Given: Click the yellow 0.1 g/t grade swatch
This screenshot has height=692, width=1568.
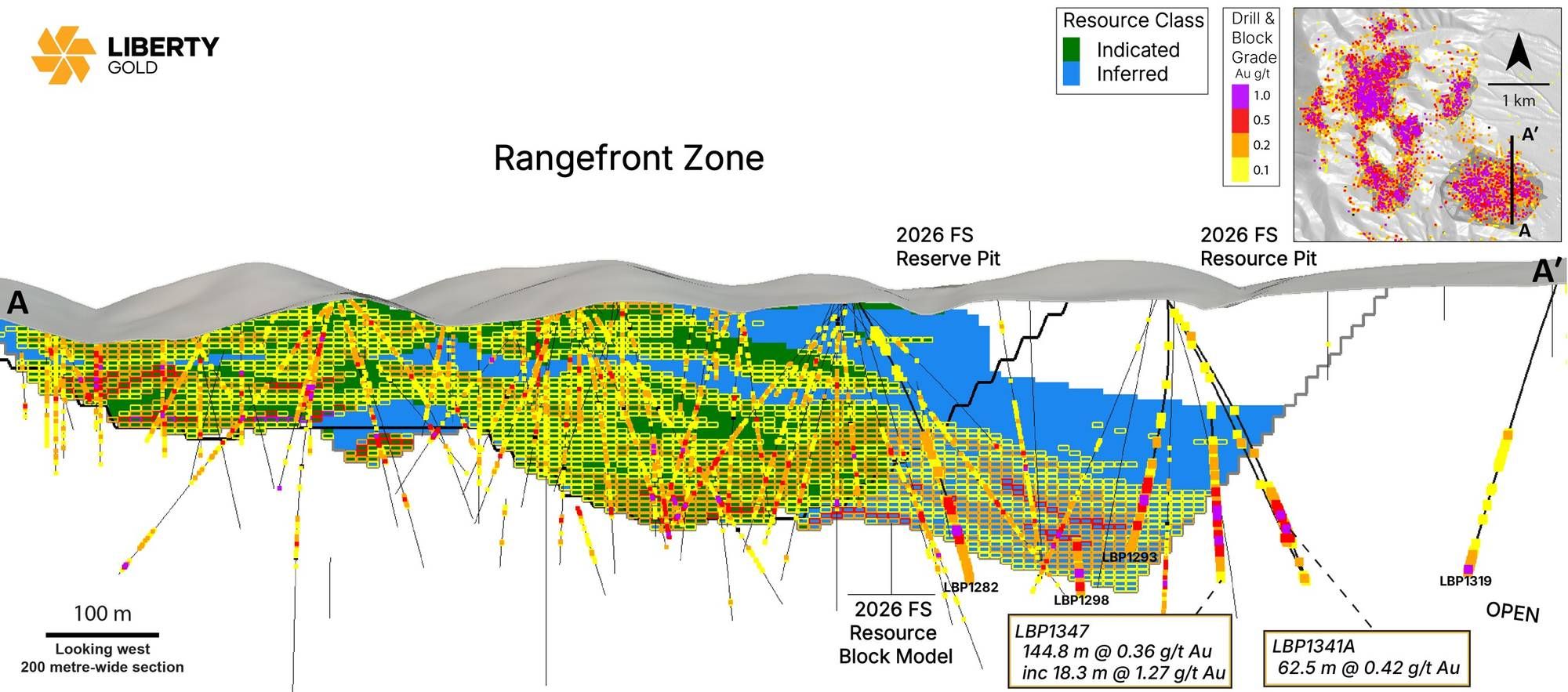Looking at the screenshot, I should tap(1240, 169).
